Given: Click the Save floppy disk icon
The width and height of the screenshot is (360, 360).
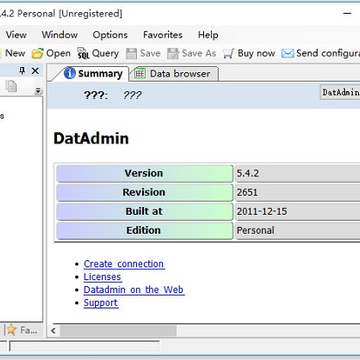Looking at the screenshot, I should [131, 53].
